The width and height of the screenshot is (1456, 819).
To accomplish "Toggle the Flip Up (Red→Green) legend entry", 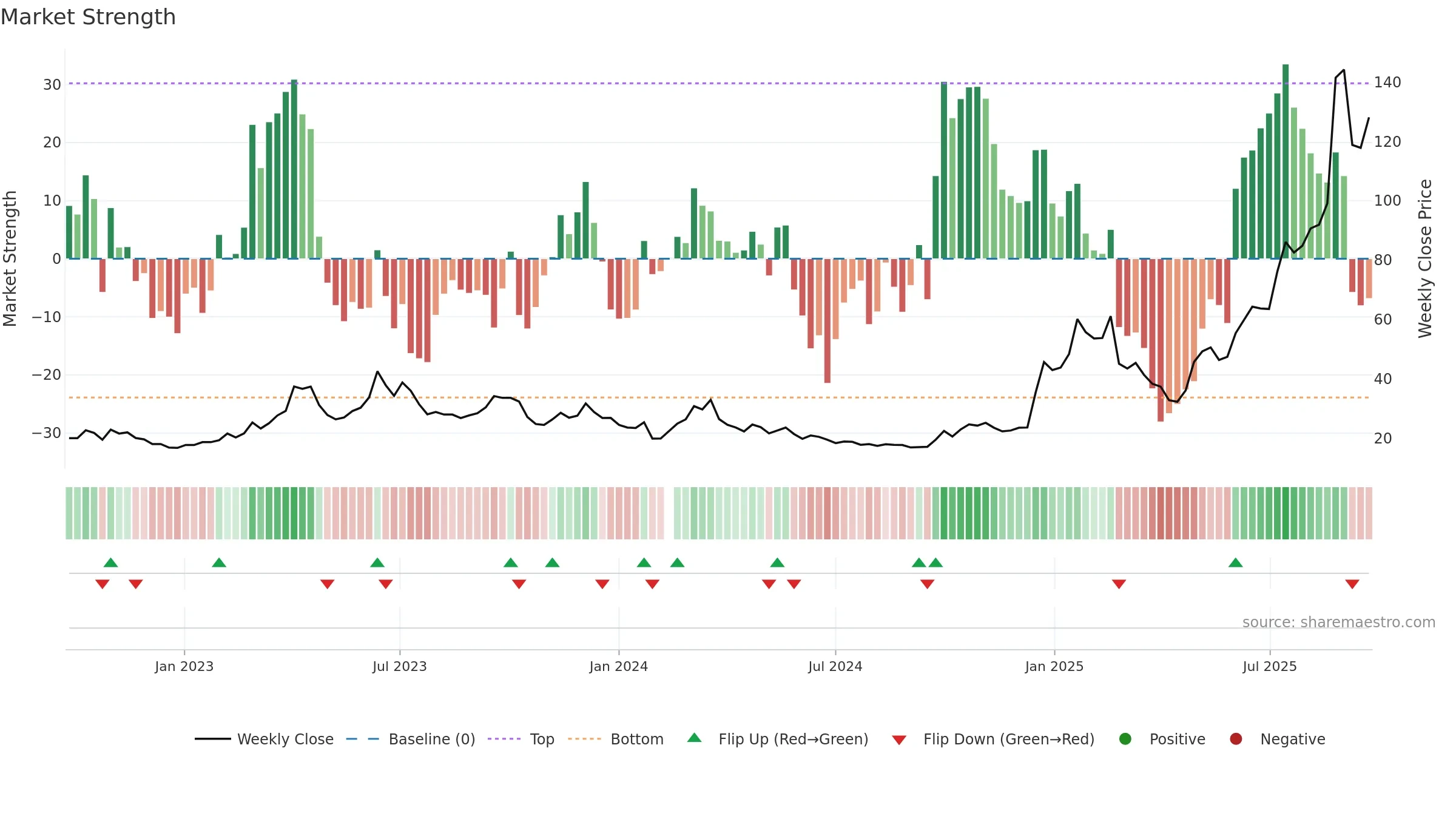I will tap(778, 739).
